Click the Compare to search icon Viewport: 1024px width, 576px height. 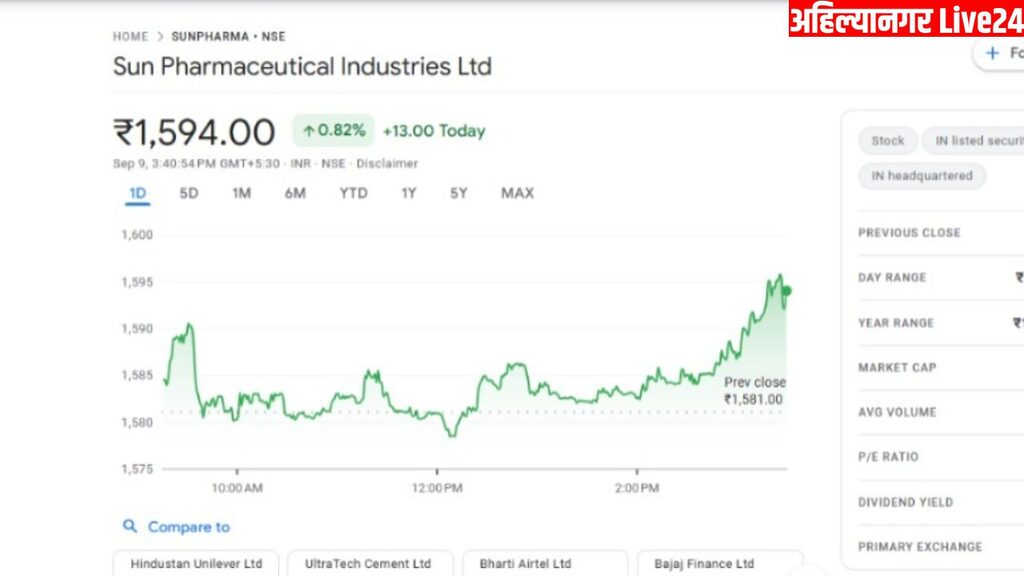(x=130, y=527)
